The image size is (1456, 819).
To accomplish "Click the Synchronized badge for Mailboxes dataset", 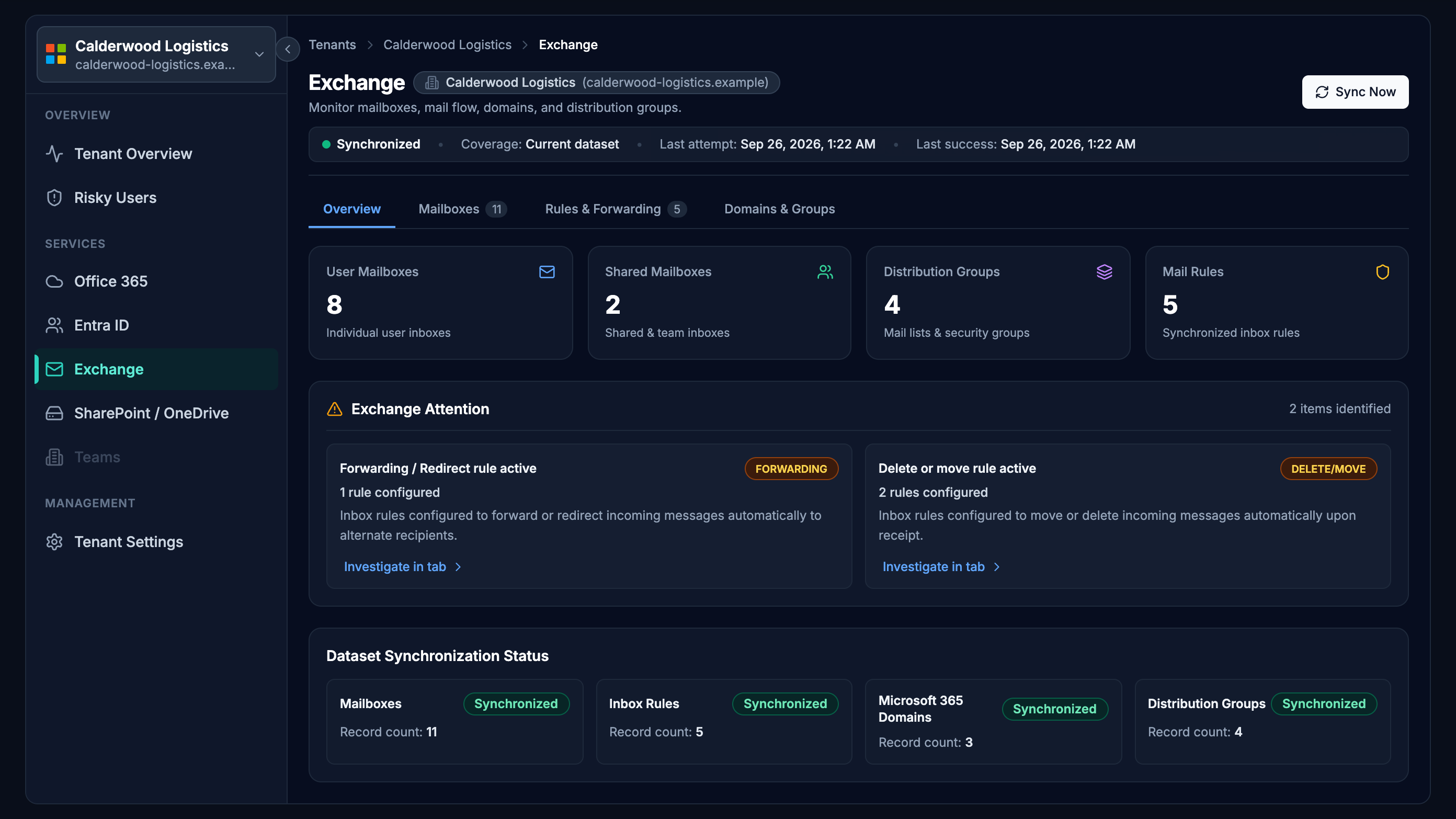I will click(x=516, y=704).
